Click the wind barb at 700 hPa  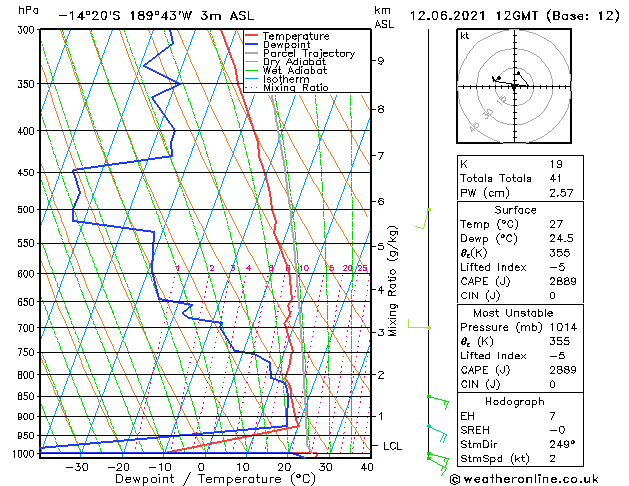click(420, 324)
